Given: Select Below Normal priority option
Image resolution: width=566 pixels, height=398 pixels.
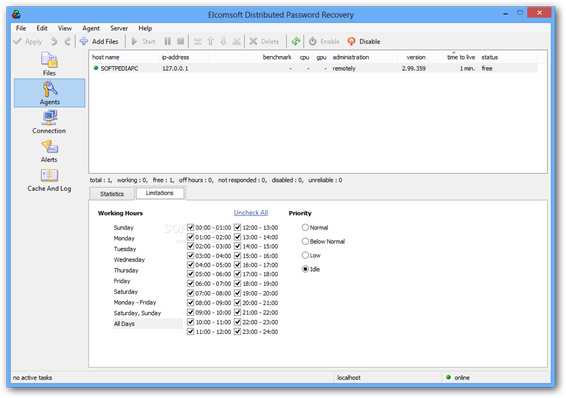Looking at the screenshot, I should point(305,241).
